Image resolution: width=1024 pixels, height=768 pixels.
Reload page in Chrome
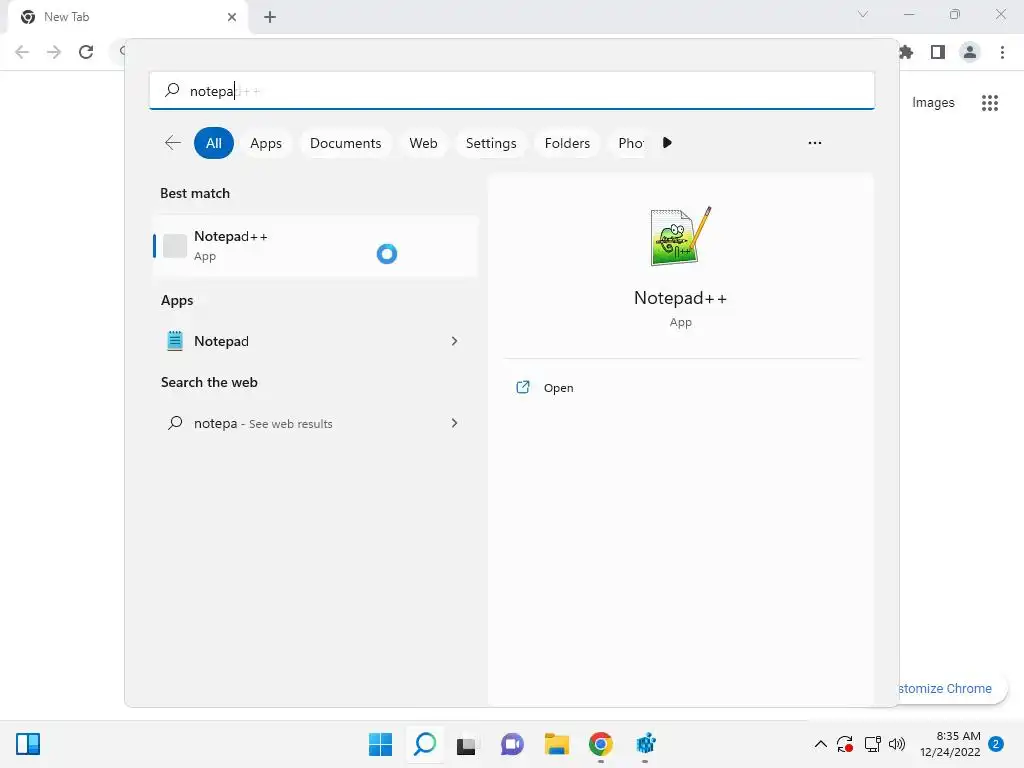[x=86, y=52]
